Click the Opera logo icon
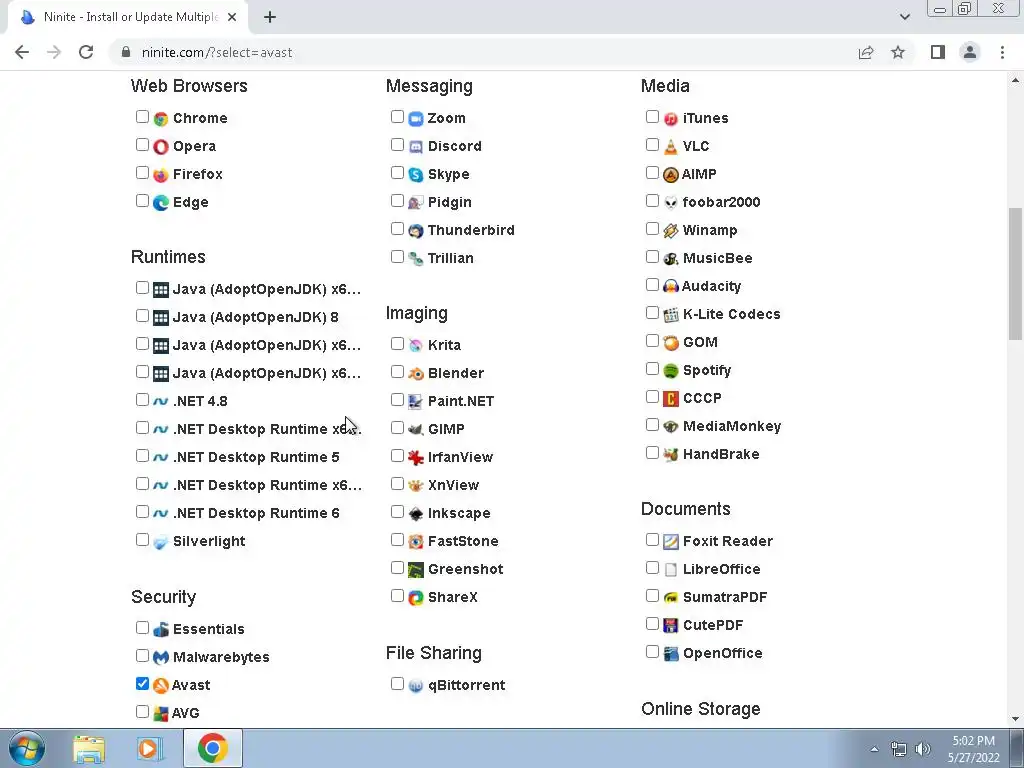 (161, 147)
